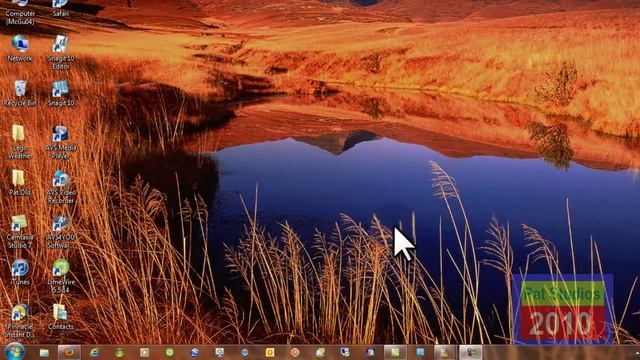Select the Snagit 10 Editor shortcut
Screen dimensions: 640x360
click(61, 52)
